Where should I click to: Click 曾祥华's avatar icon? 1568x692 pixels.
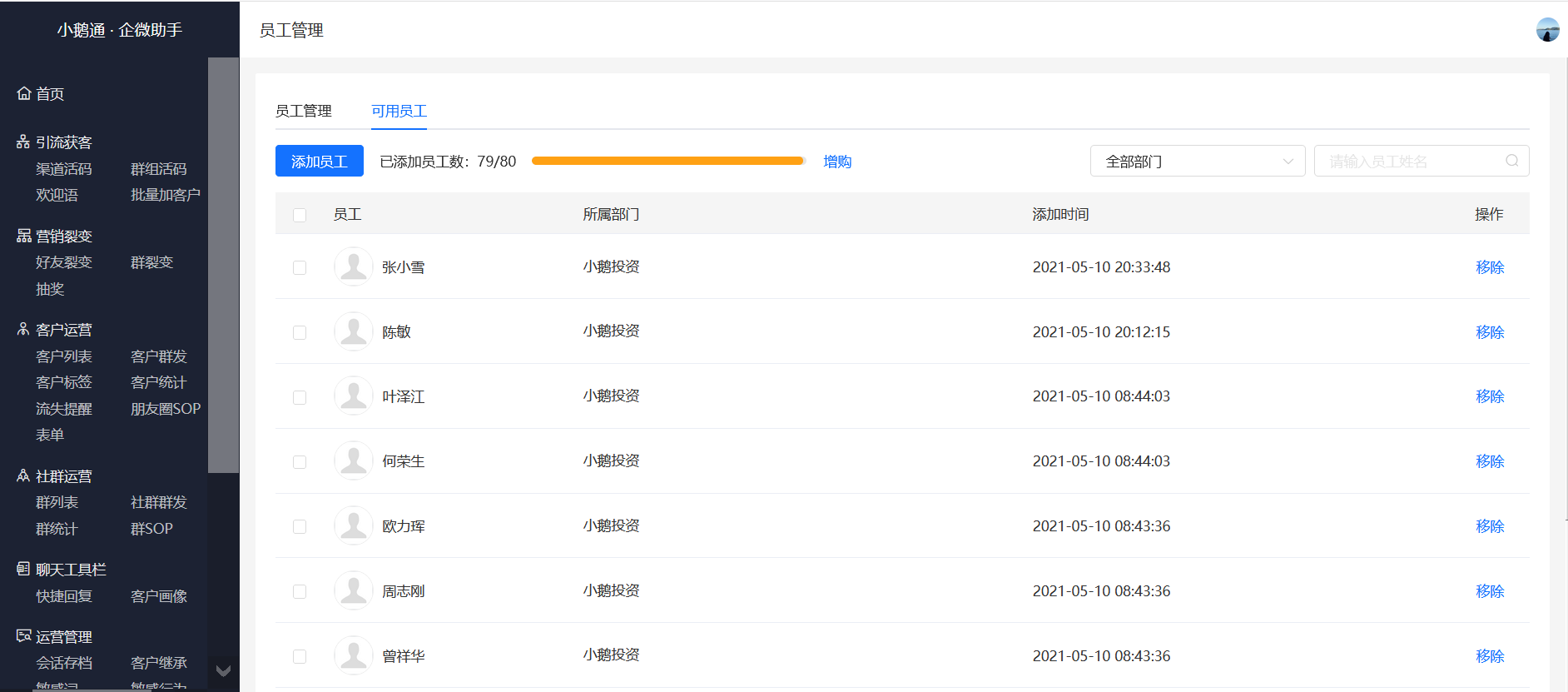[354, 655]
